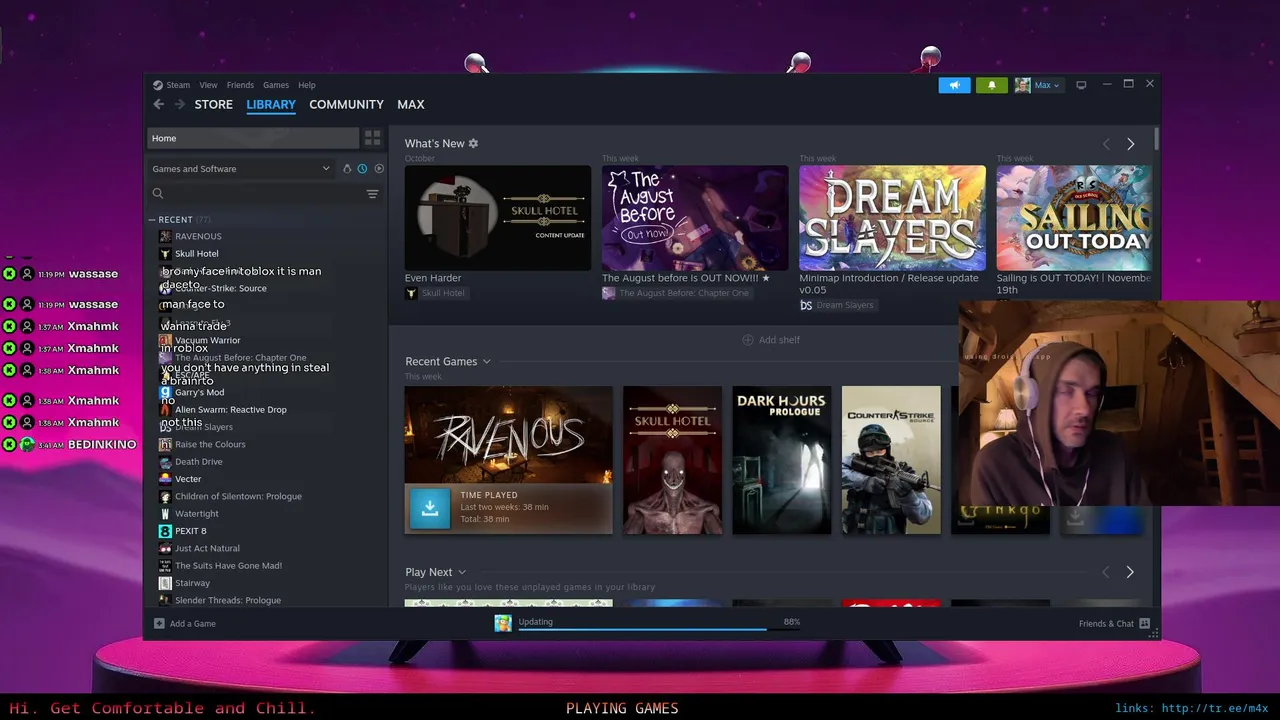Image resolution: width=1280 pixels, height=720 pixels.
Task: Switch library to grid collections view
Action: pos(372,138)
